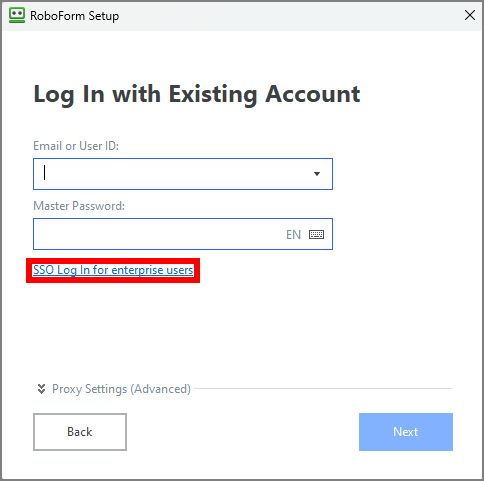The image size is (484, 481).
Task: Click the EN language indicator
Action: pyautogui.click(x=293, y=235)
